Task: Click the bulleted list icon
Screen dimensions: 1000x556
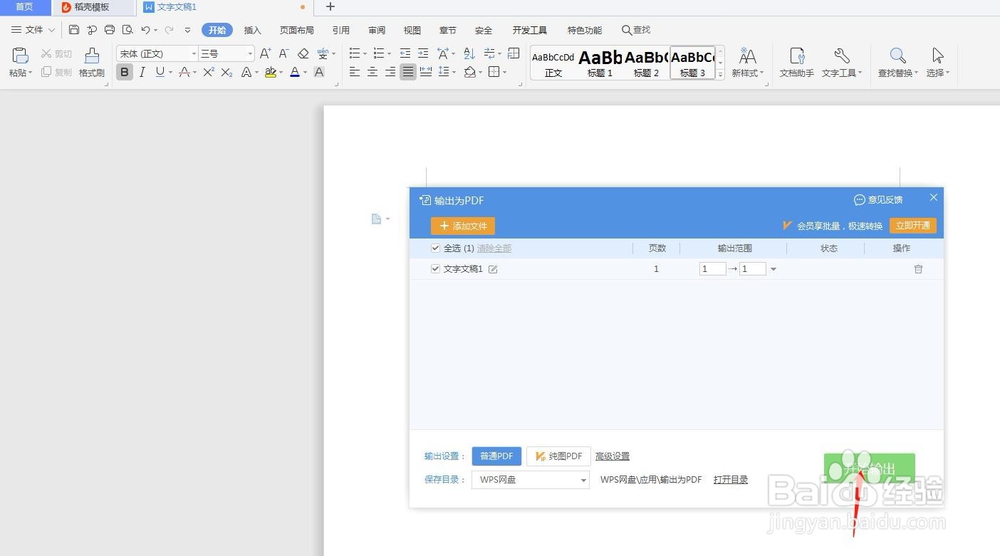Action: 355,54
